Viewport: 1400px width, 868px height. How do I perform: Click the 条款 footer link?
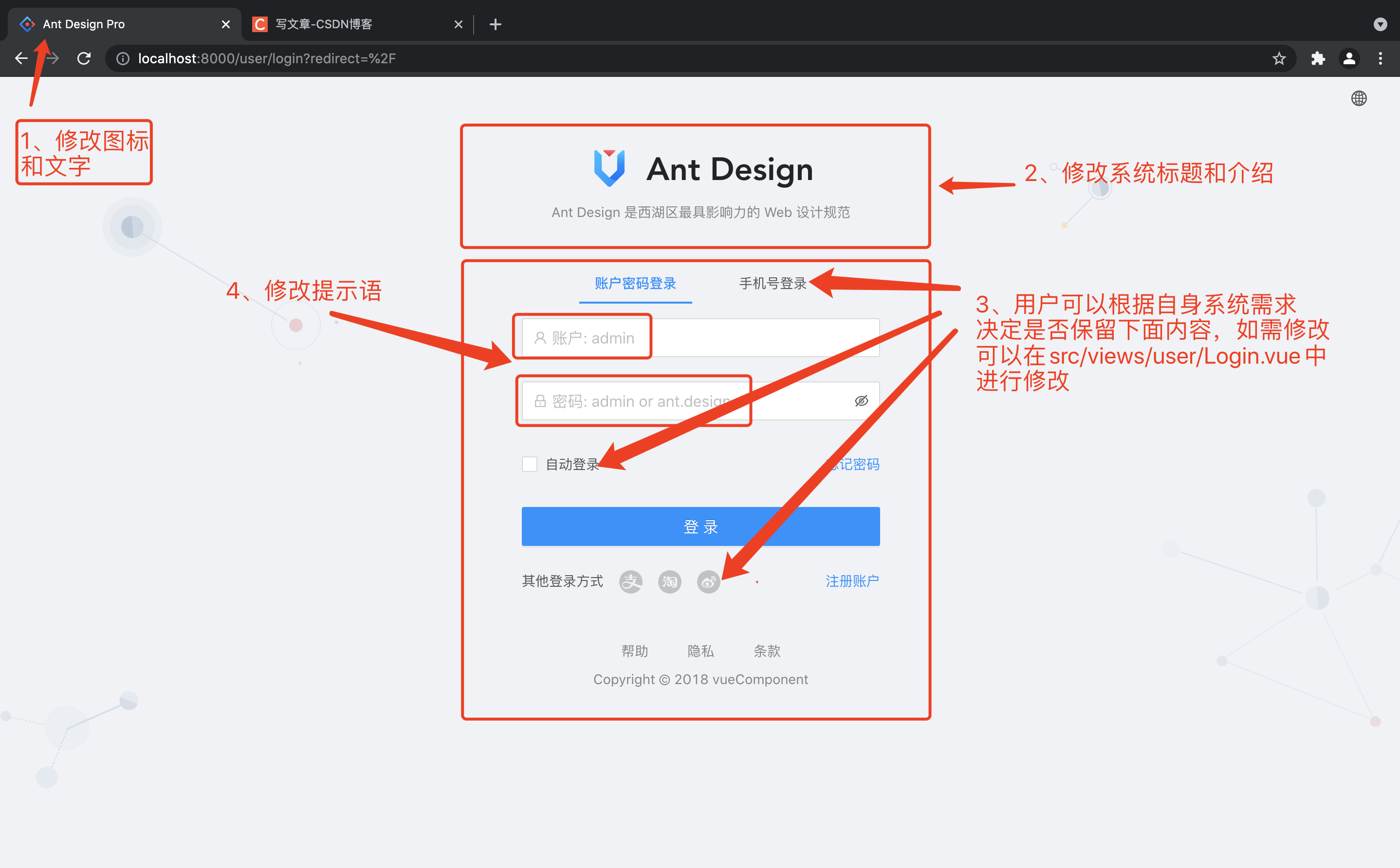(x=767, y=651)
